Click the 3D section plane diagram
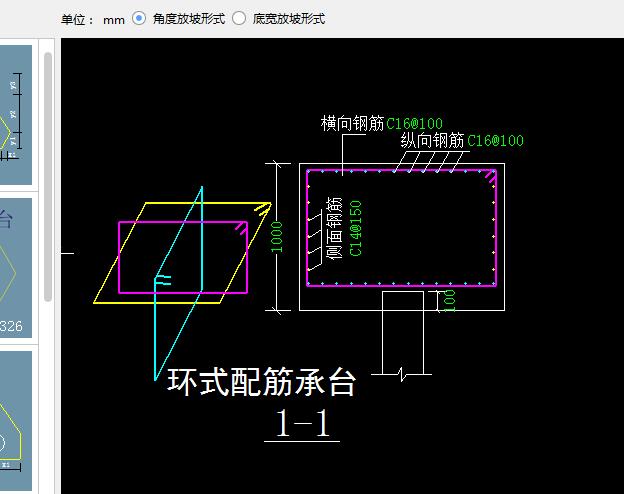This screenshot has width=624, height=494. pos(182,283)
